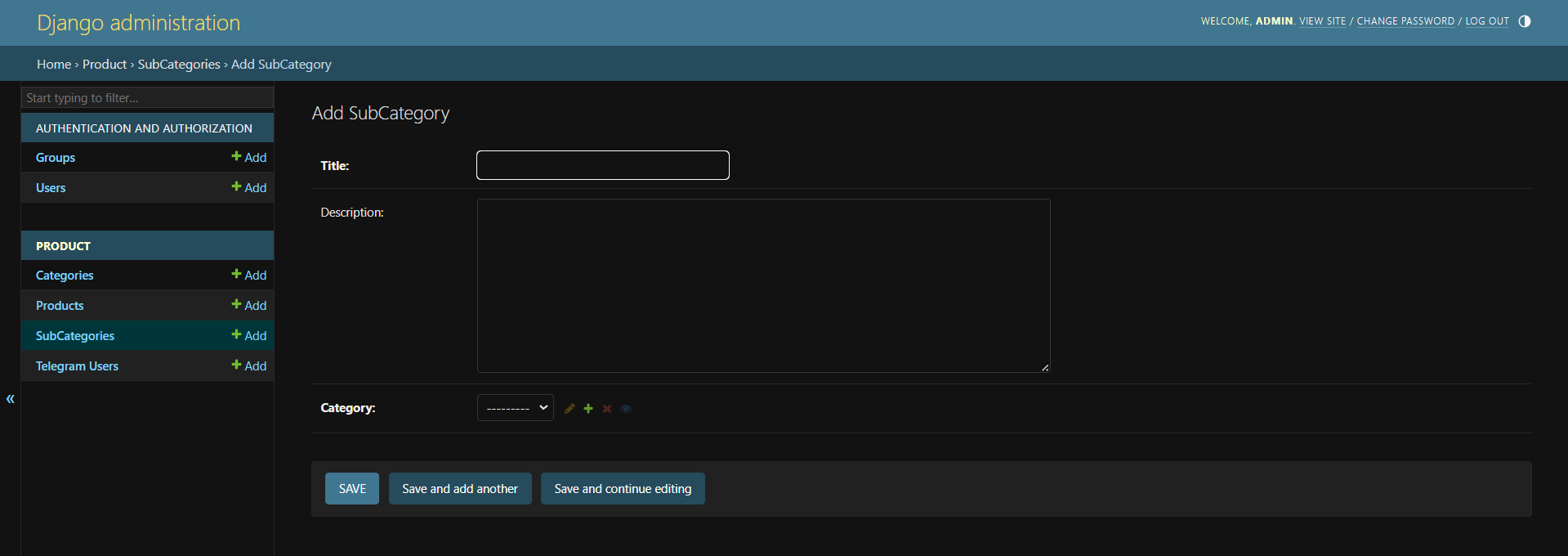Open the PRODUCT section header
Image resolution: width=1568 pixels, height=556 pixels.
tap(63, 246)
